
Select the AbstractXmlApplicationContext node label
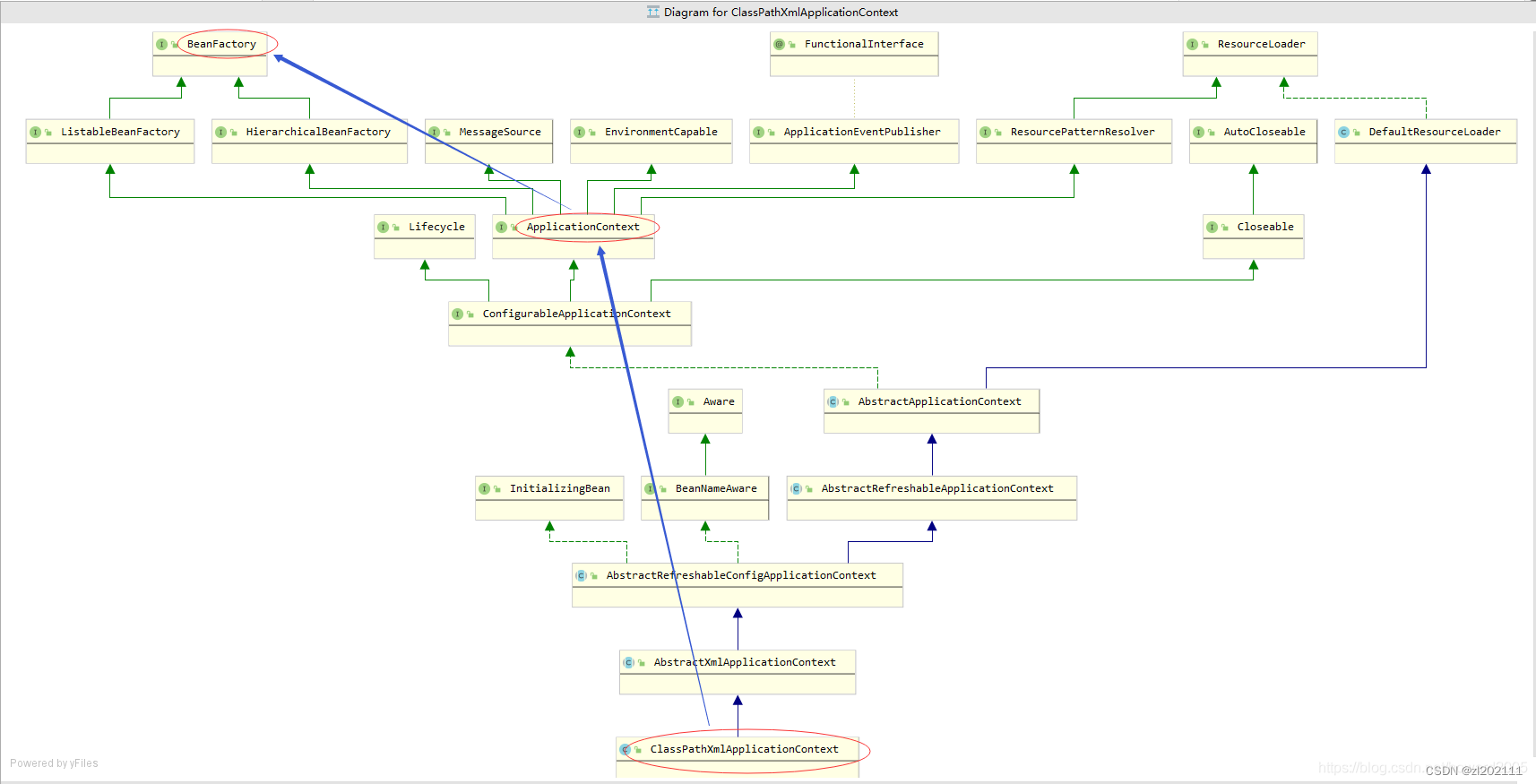click(x=745, y=662)
